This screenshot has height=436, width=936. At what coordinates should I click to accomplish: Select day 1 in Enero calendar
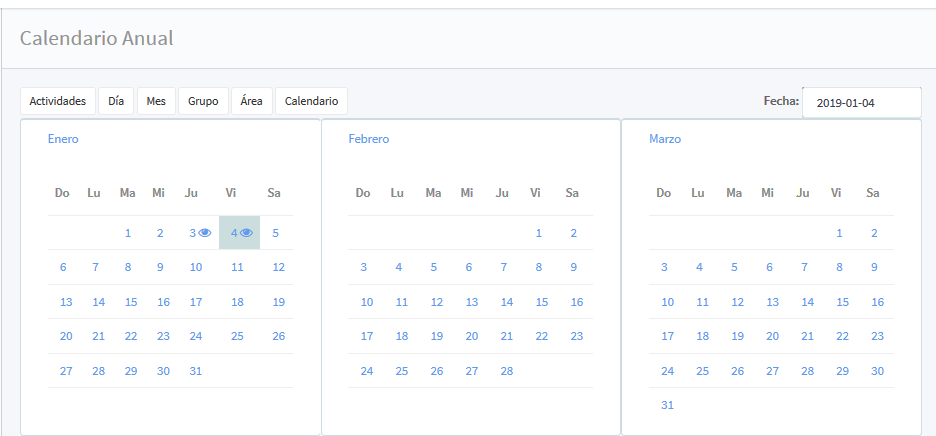(128, 233)
